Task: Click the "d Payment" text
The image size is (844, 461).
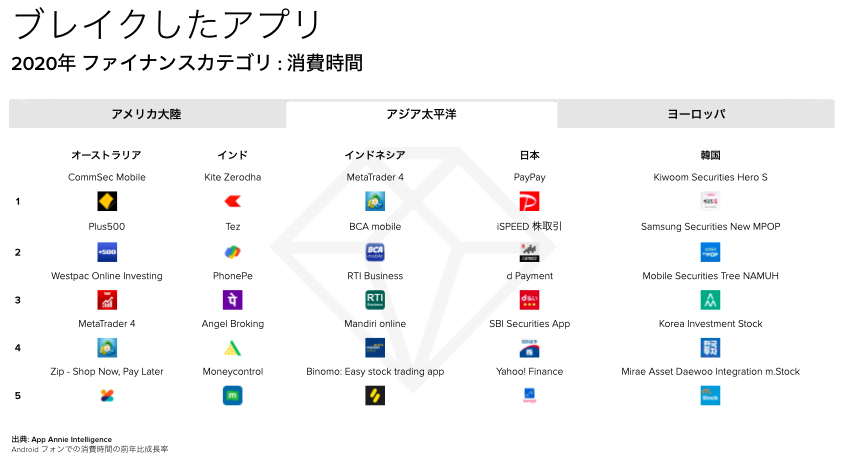Action: click(x=530, y=276)
